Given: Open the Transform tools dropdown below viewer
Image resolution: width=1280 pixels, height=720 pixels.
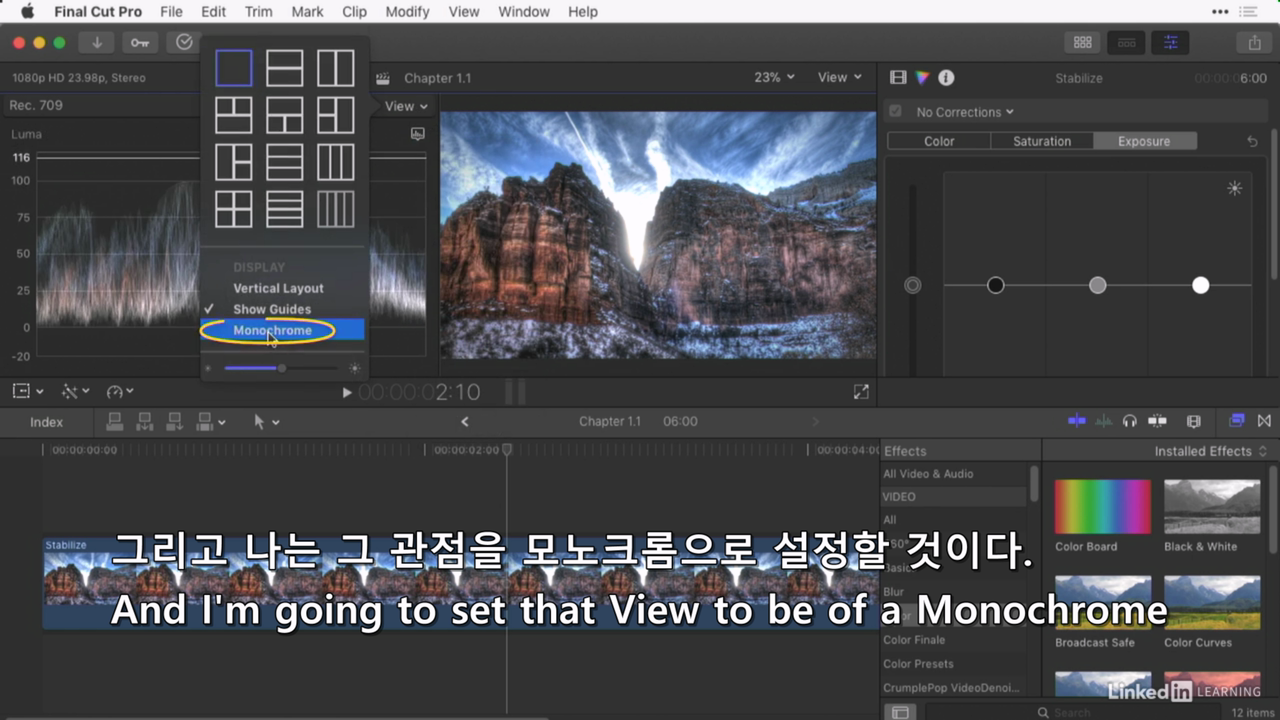Looking at the screenshot, I should (28, 392).
